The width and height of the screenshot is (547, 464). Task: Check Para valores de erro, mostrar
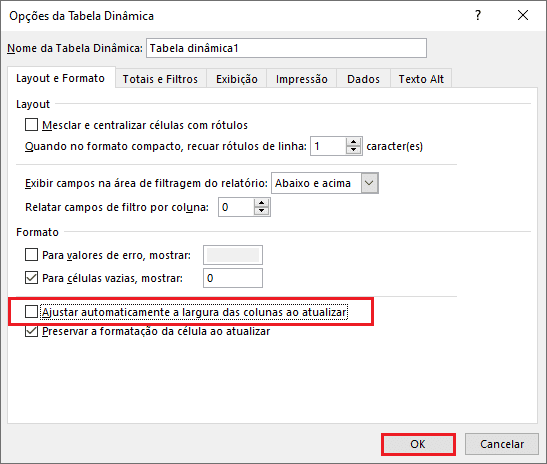[x=31, y=255]
